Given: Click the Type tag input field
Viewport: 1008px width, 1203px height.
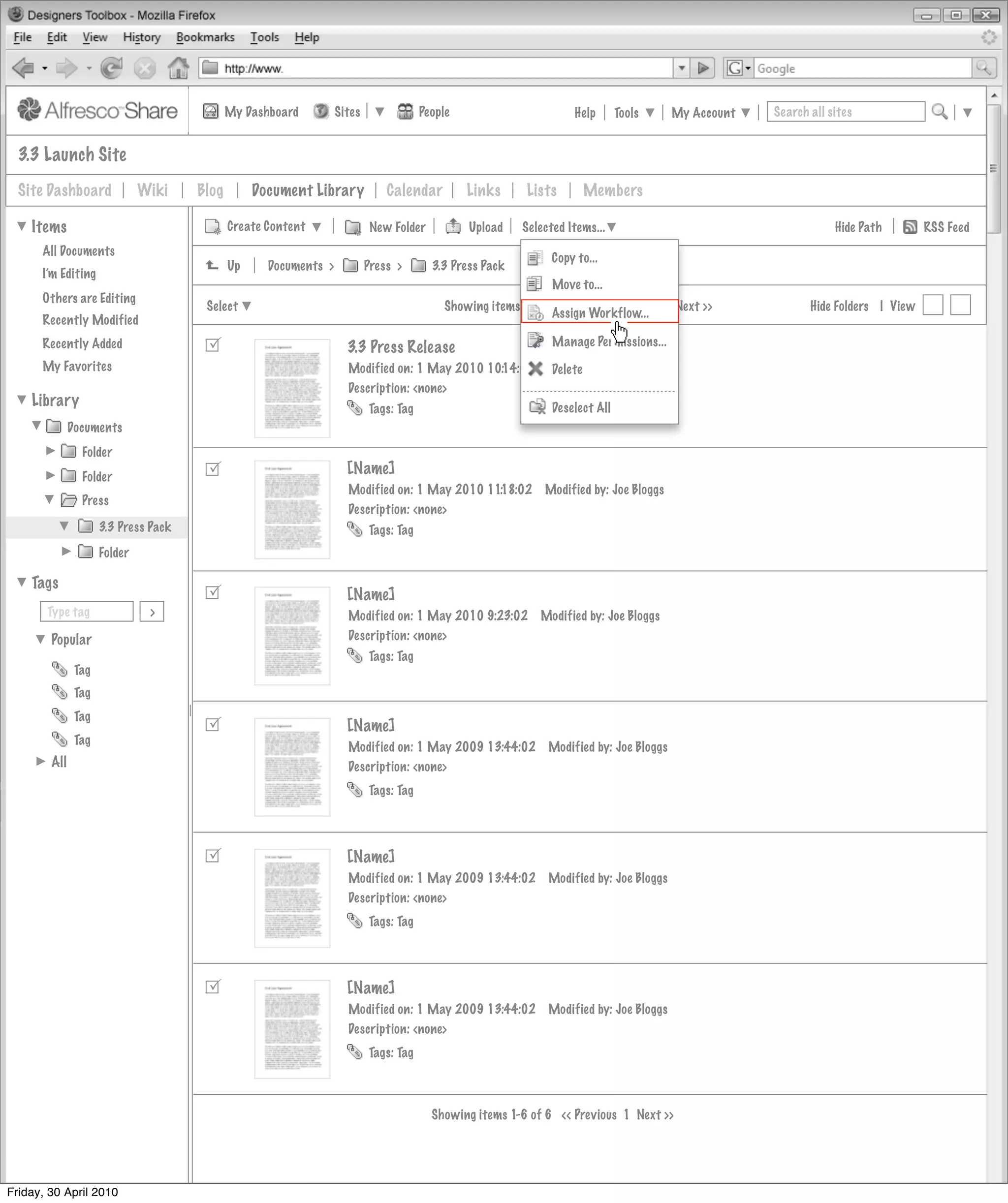Looking at the screenshot, I should click(87, 612).
